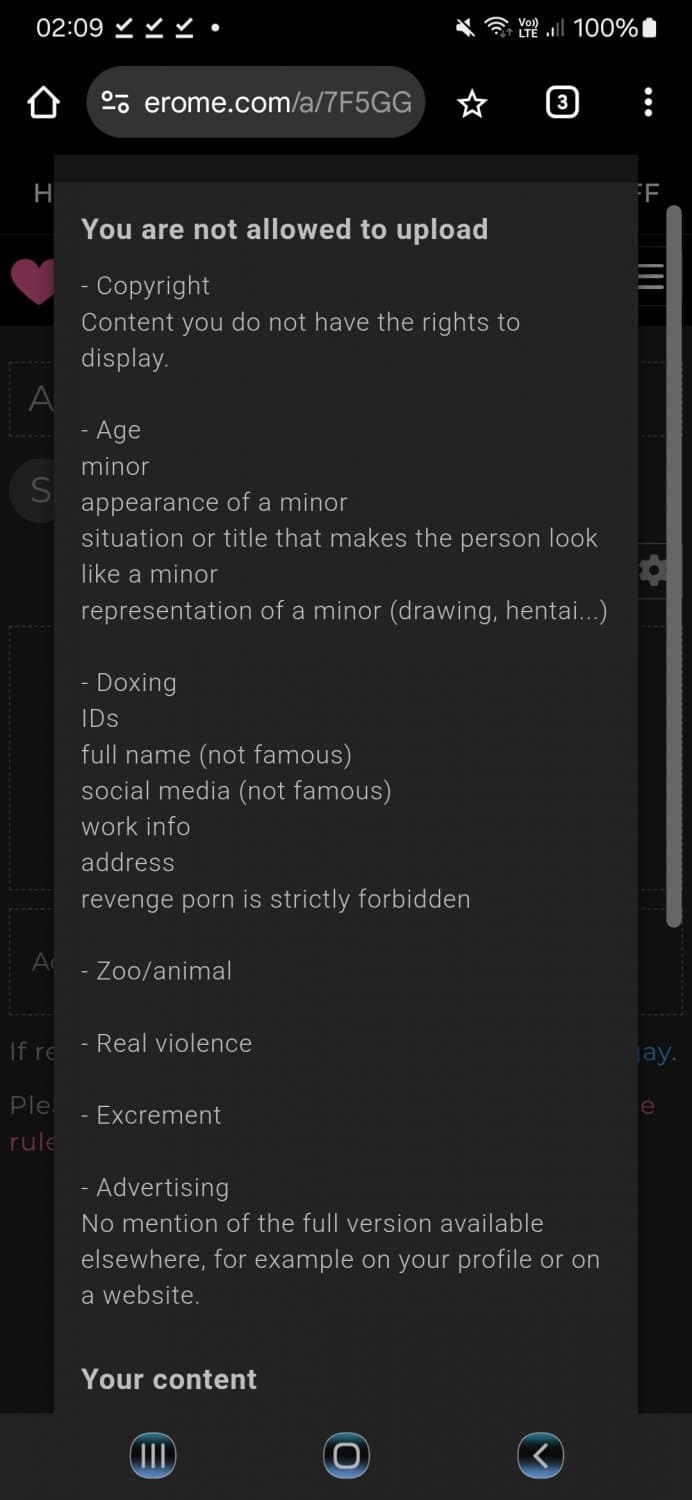The width and height of the screenshot is (692, 1500).
Task: Open the upload settings gear icon
Action: pyautogui.click(x=654, y=570)
